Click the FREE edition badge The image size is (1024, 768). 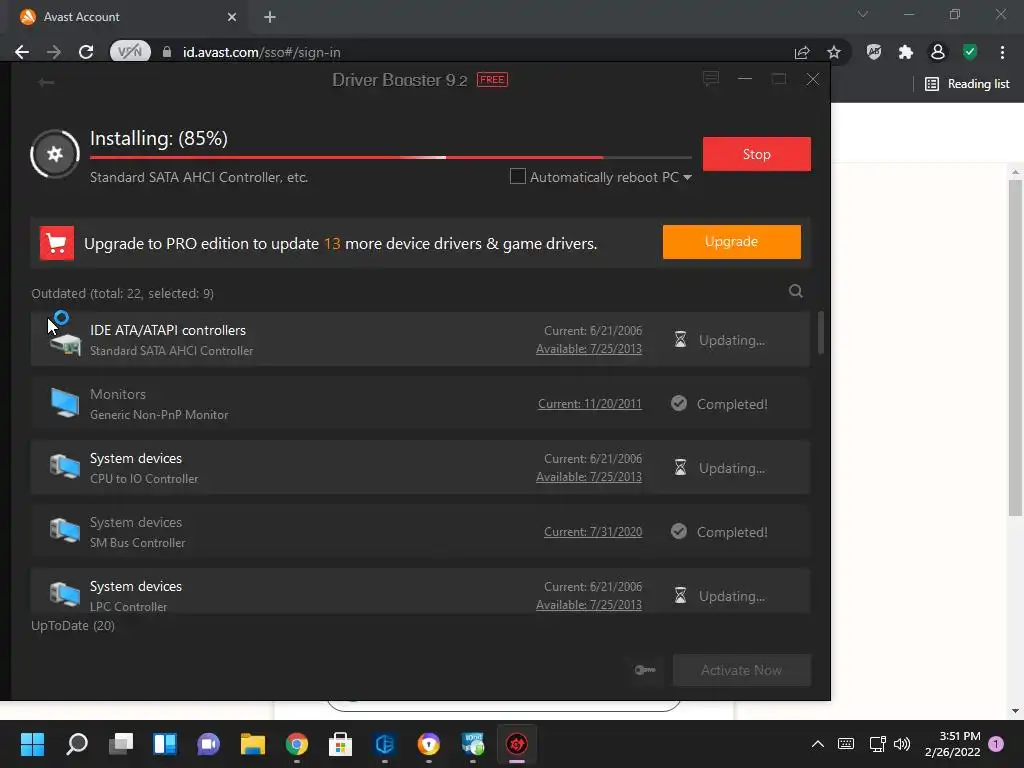492,80
